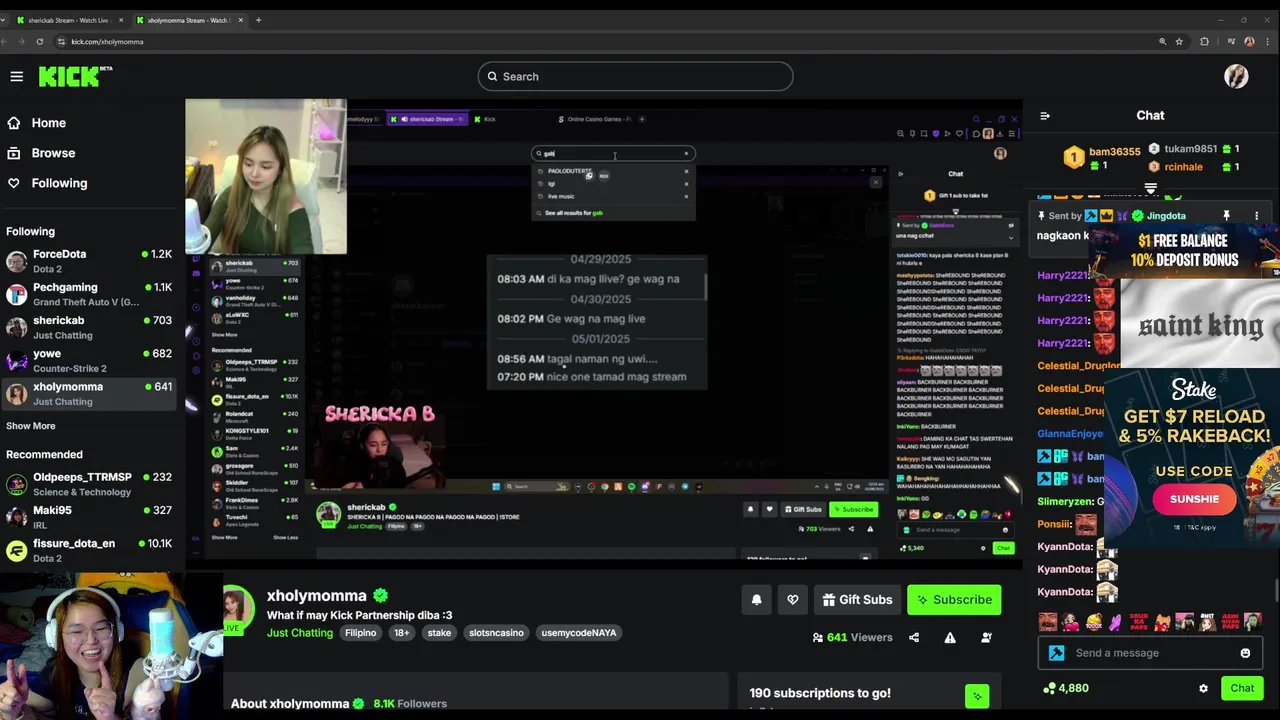Click 8.1K Followers text
Viewport: 1280px width, 720px height.
(x=410, y=704)
